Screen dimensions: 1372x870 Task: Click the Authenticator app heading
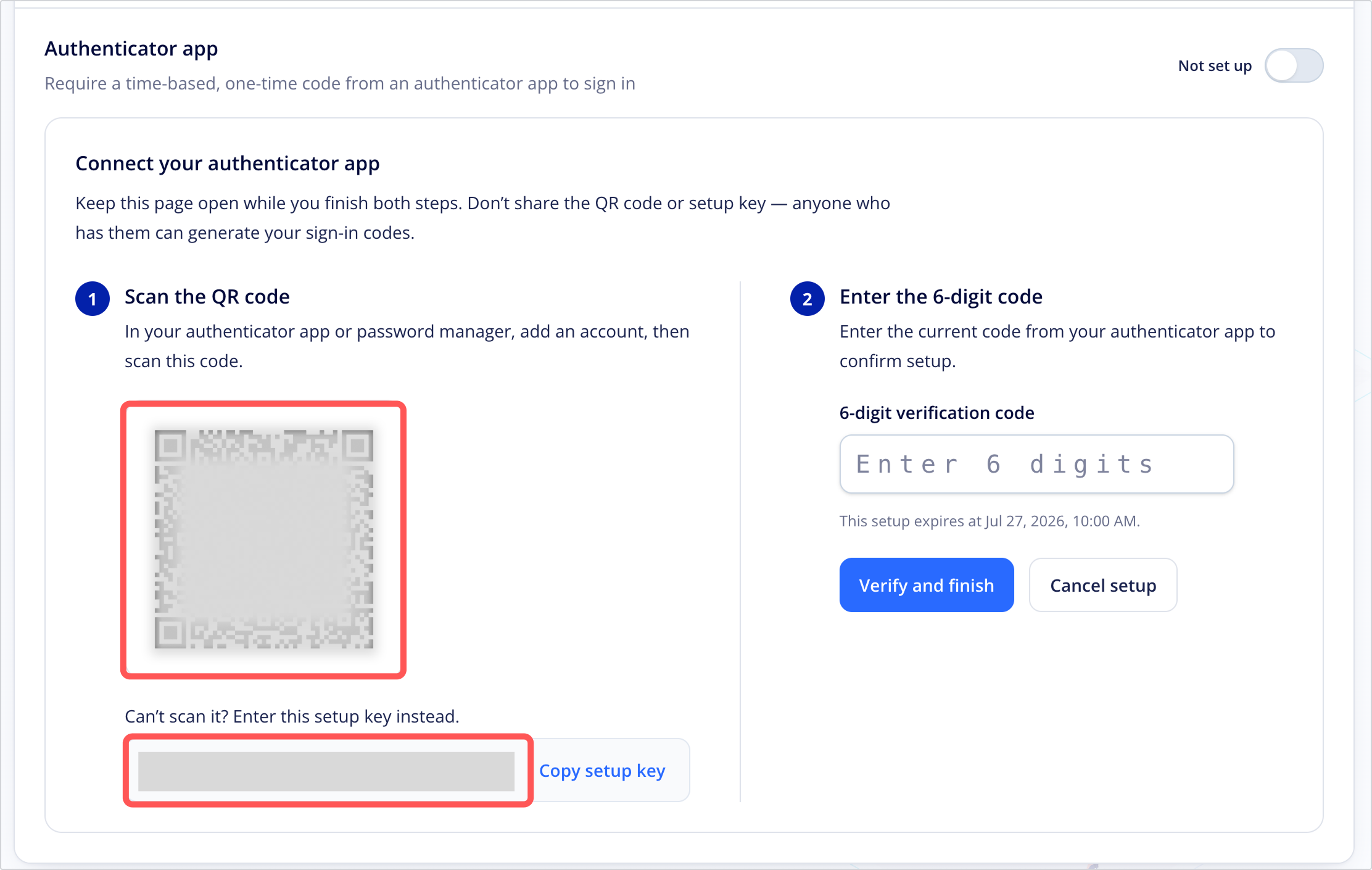[131, 48]
